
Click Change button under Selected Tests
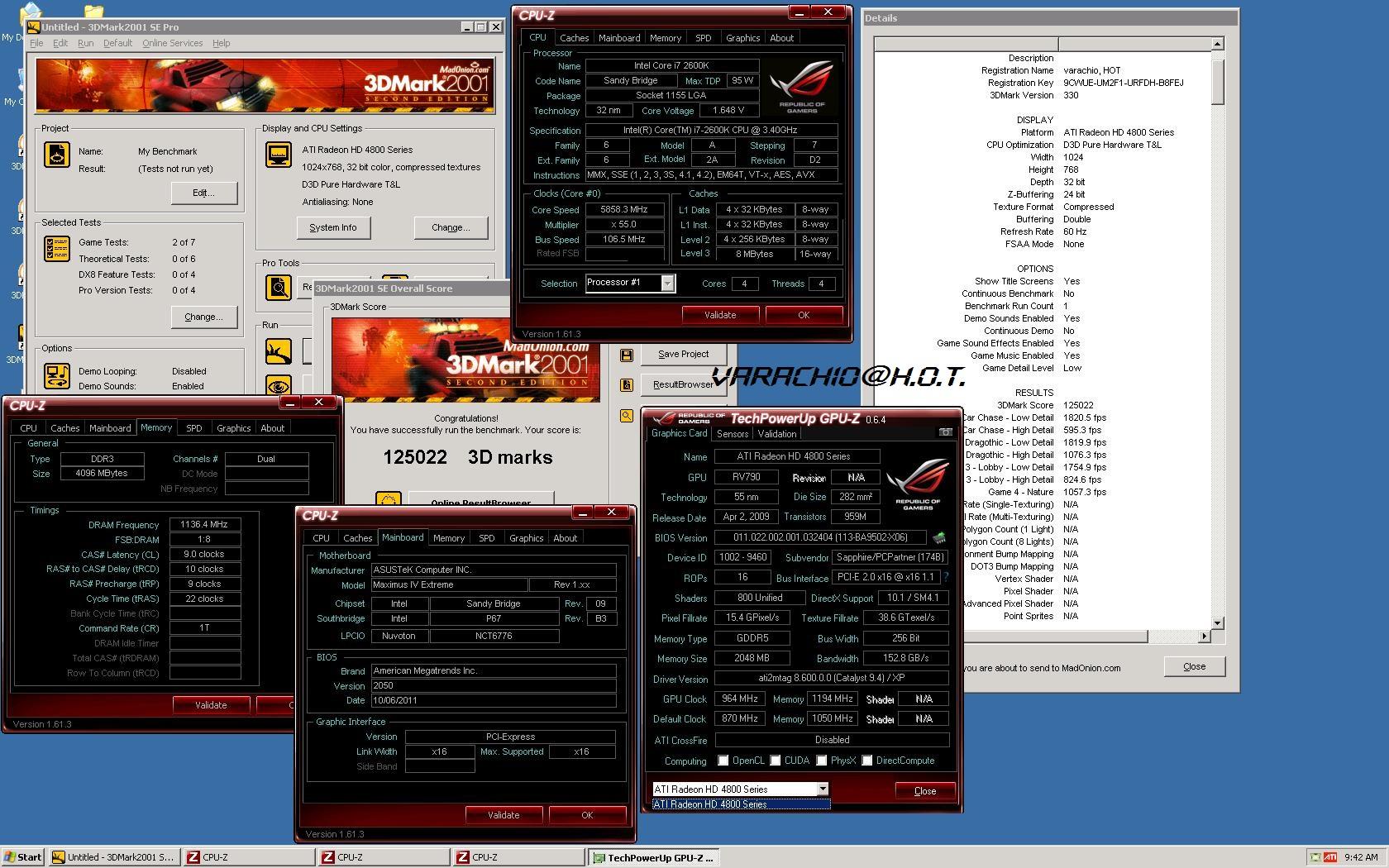tap(203, 317)
